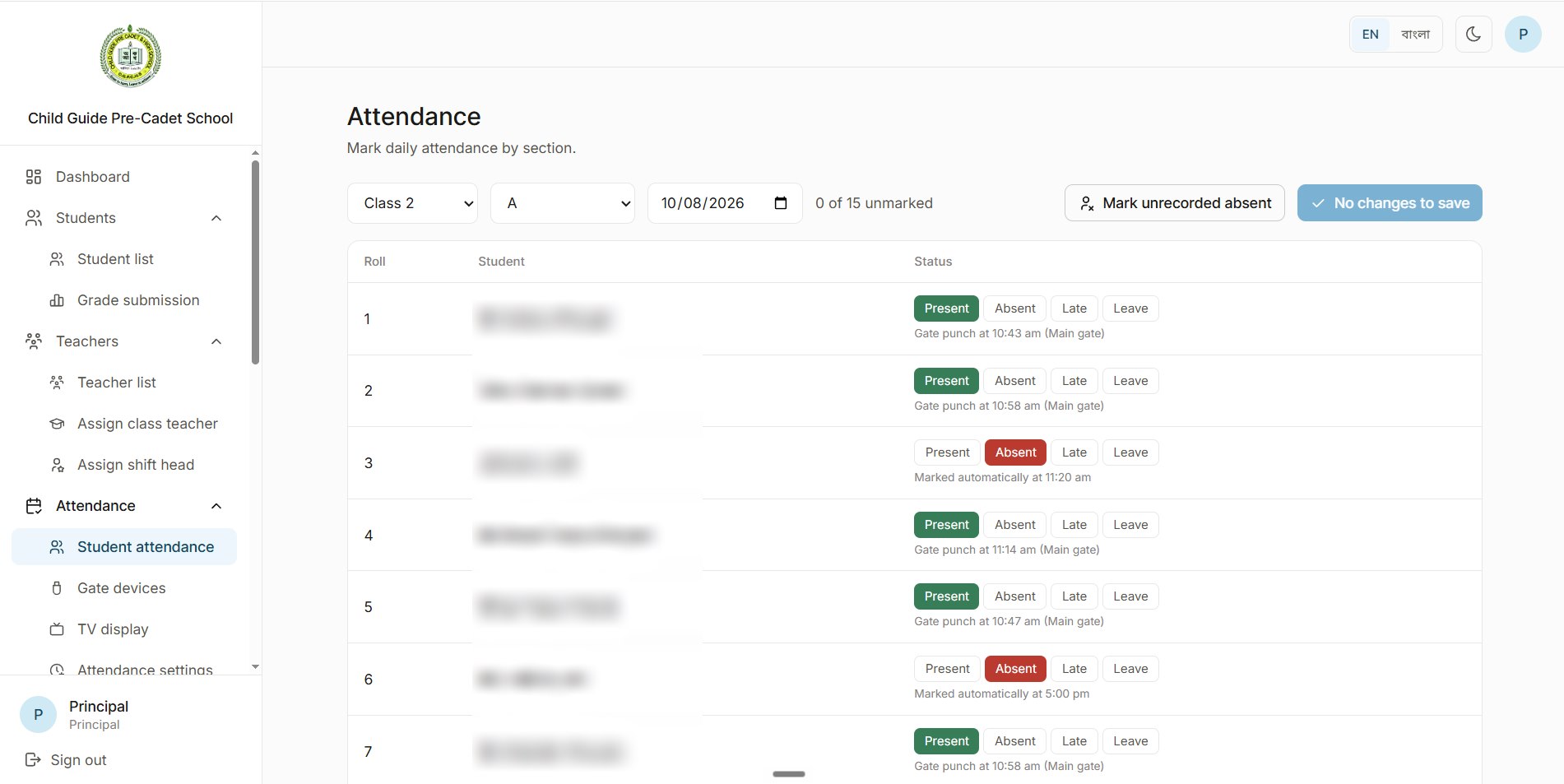
Task: Mark roll 5 as Absent
Action: point(1014,596)
